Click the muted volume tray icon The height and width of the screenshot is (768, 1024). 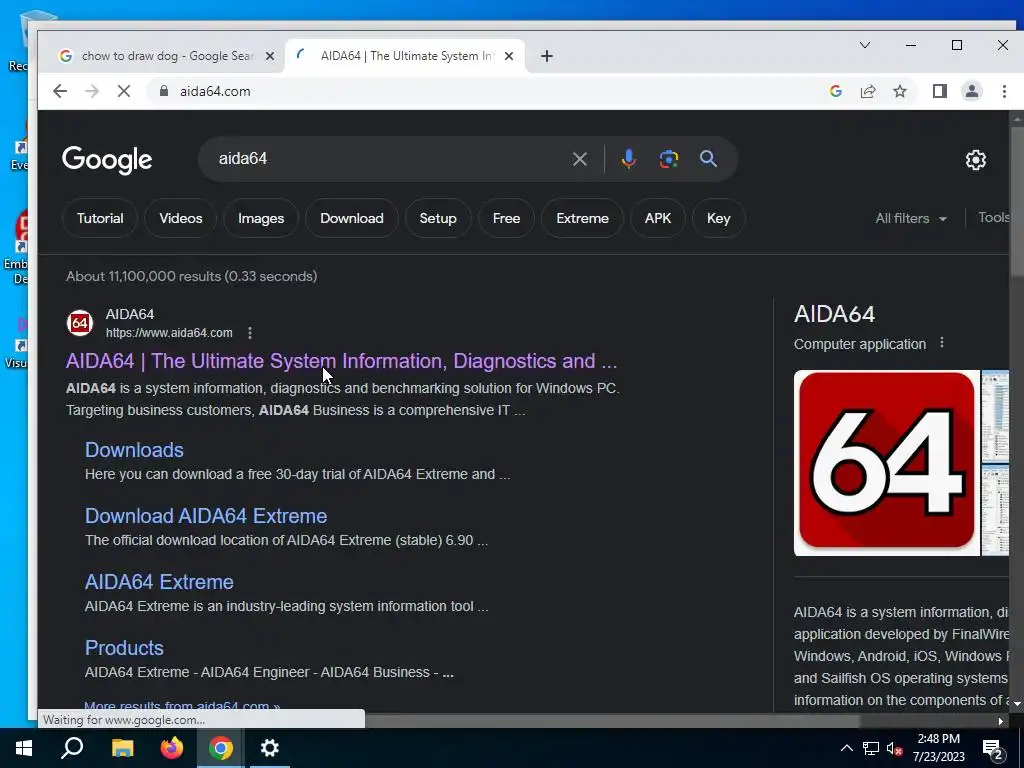(895, 748)
